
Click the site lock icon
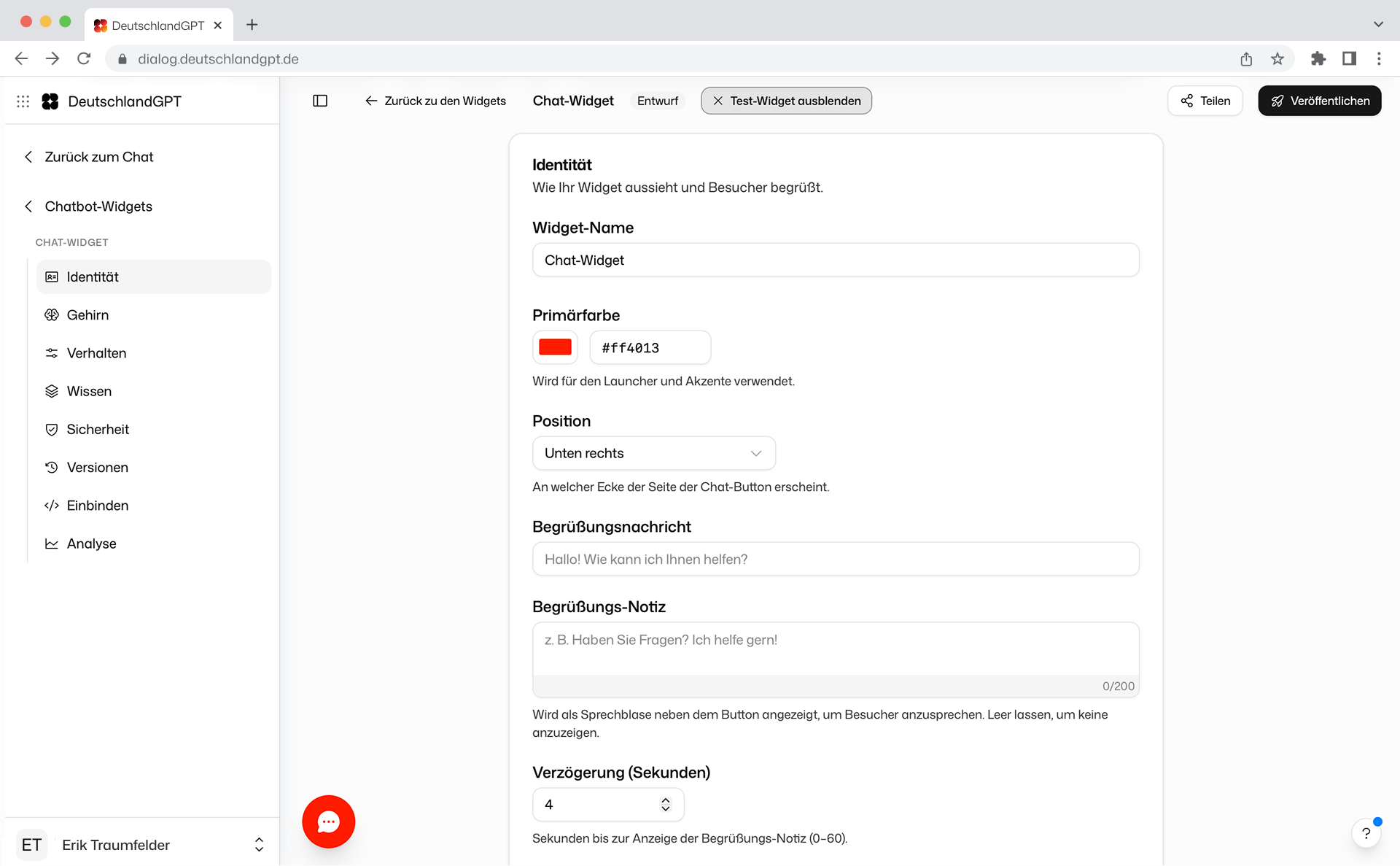point(122,59)
